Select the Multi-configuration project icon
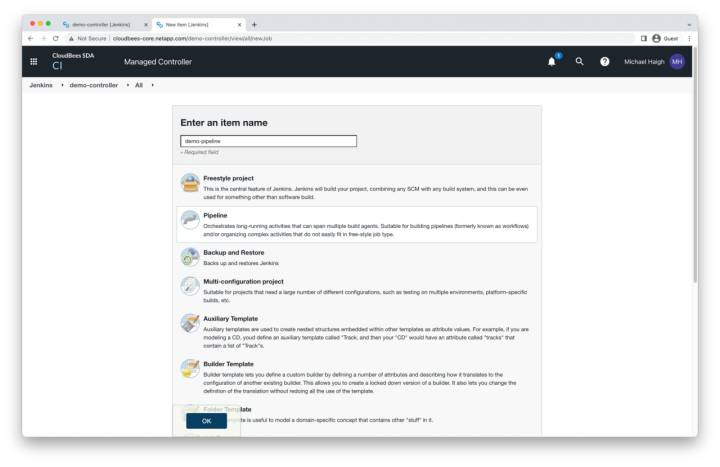The image size is (720, 467). (190, 287)
